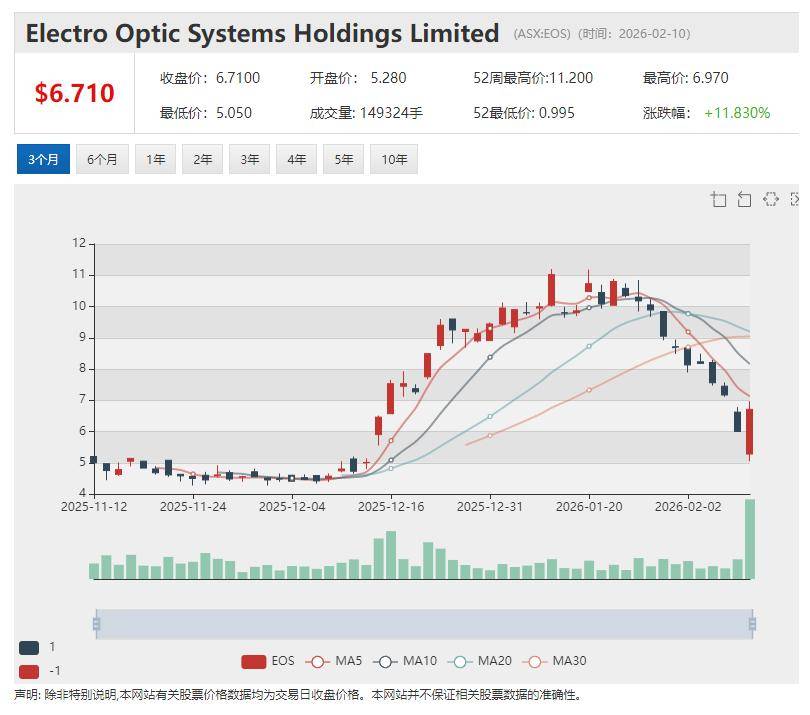The height and width of the screenshot is (715, 810).
Task: Click the zoom reset icon
Action: click(x=744, y=199)
